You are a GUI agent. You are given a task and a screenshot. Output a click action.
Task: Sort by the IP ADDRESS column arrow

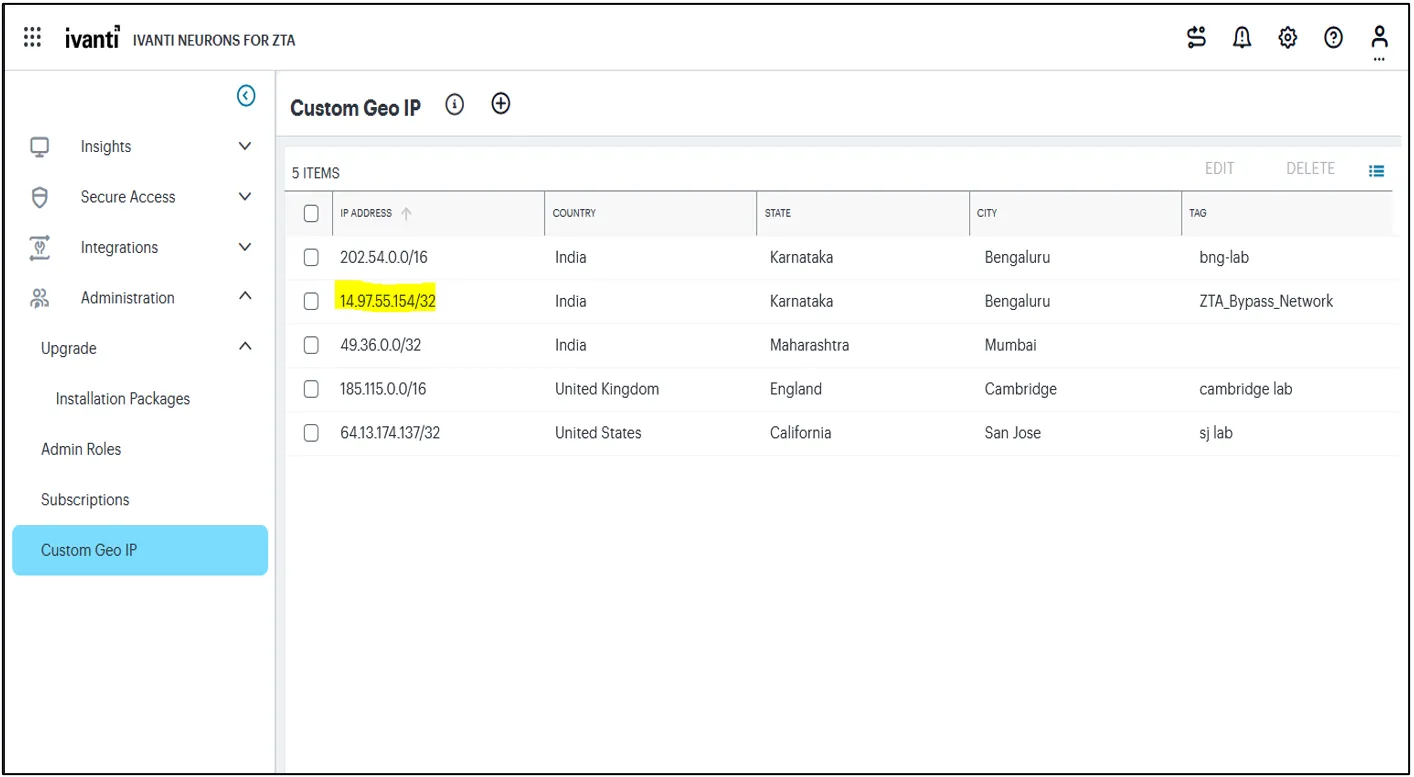[407, 213]
